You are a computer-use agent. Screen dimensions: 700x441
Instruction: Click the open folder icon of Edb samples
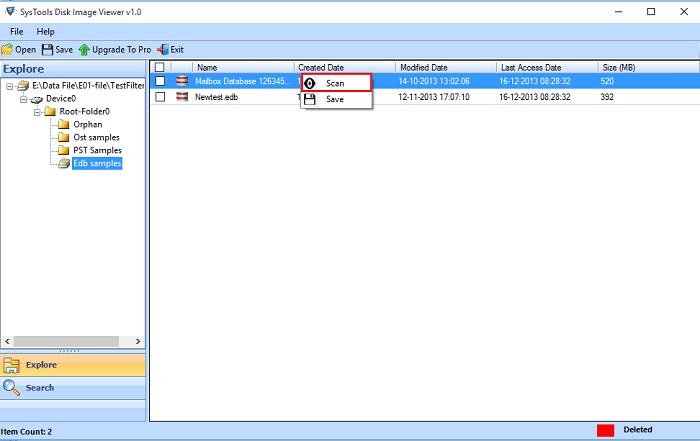(x=64, y=163)
